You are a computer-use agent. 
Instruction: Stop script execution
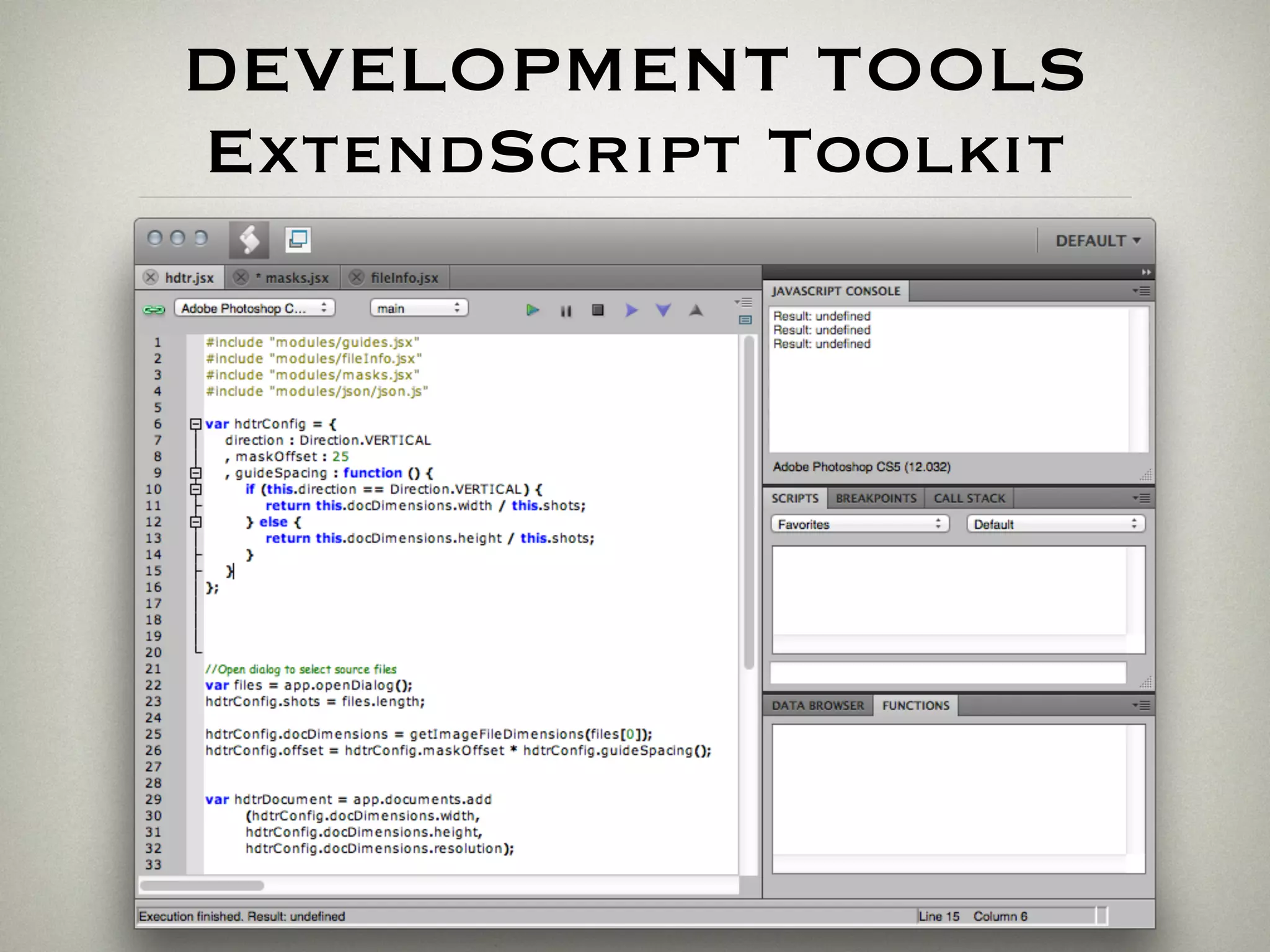pyautogui.click(x=598, y=309)
